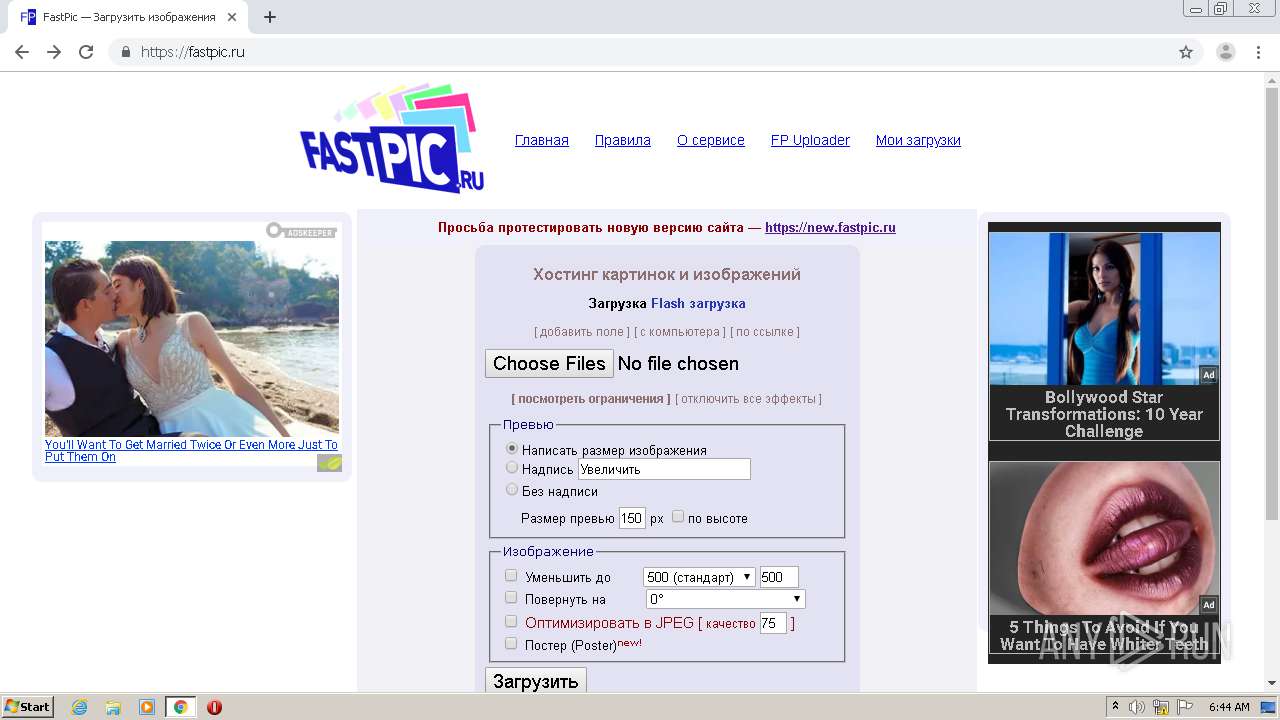
Task: Click JPEG quality 75 field
Action: coord(773,623)
